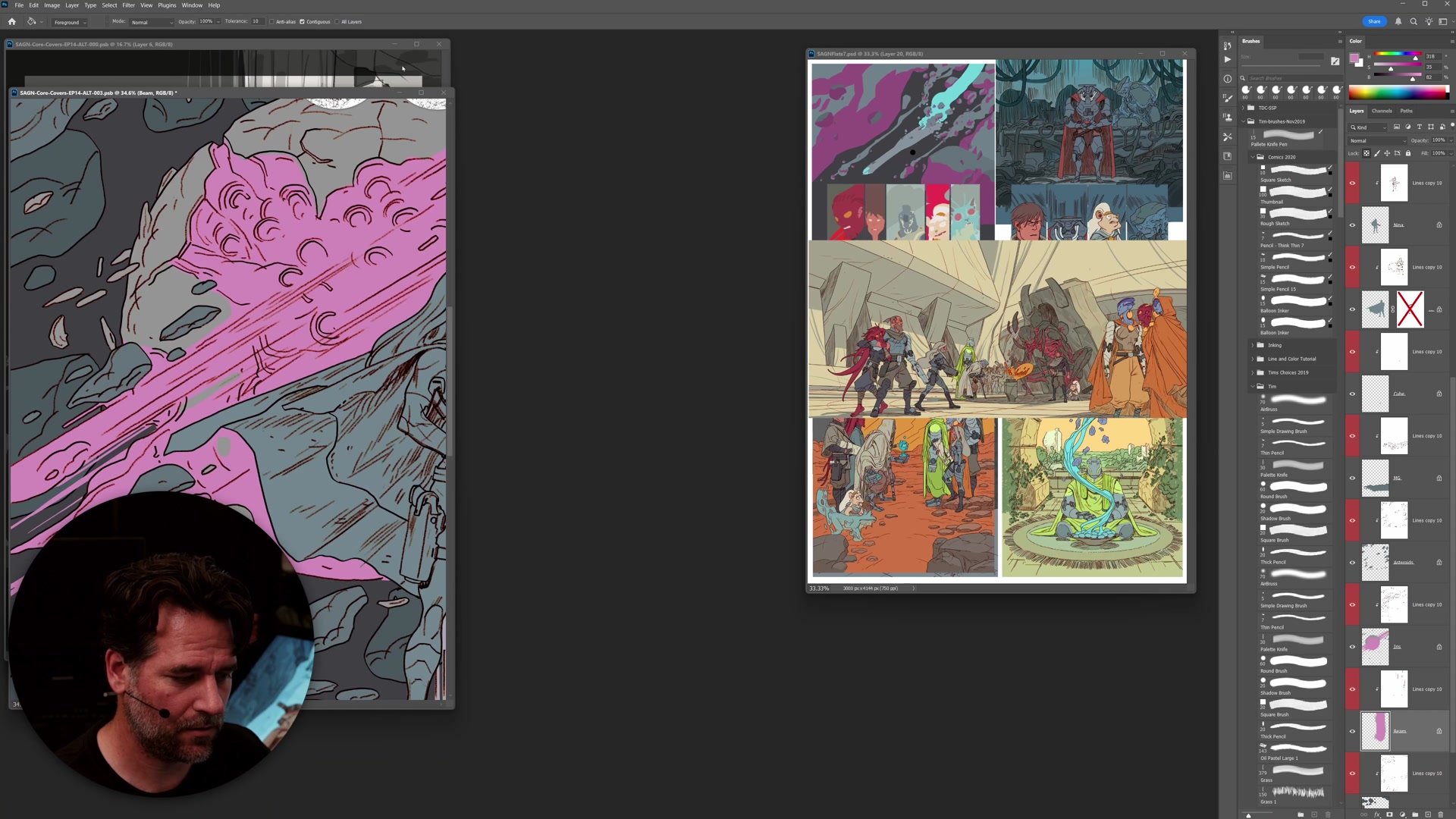
Task: Add a layer mask to the Beam layer
Action: click(x=1389, y=814)
